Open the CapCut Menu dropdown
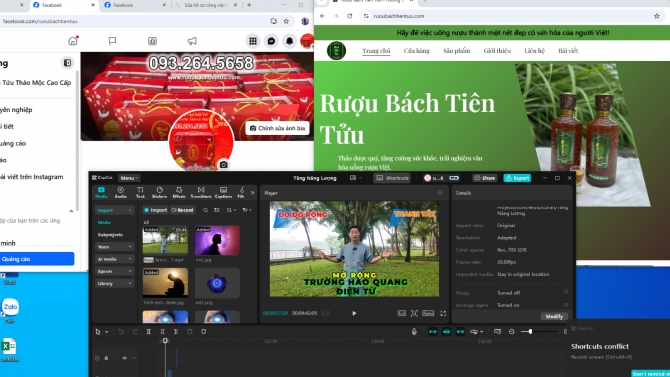This screenshot has height=377, width=670. [129, 178]
